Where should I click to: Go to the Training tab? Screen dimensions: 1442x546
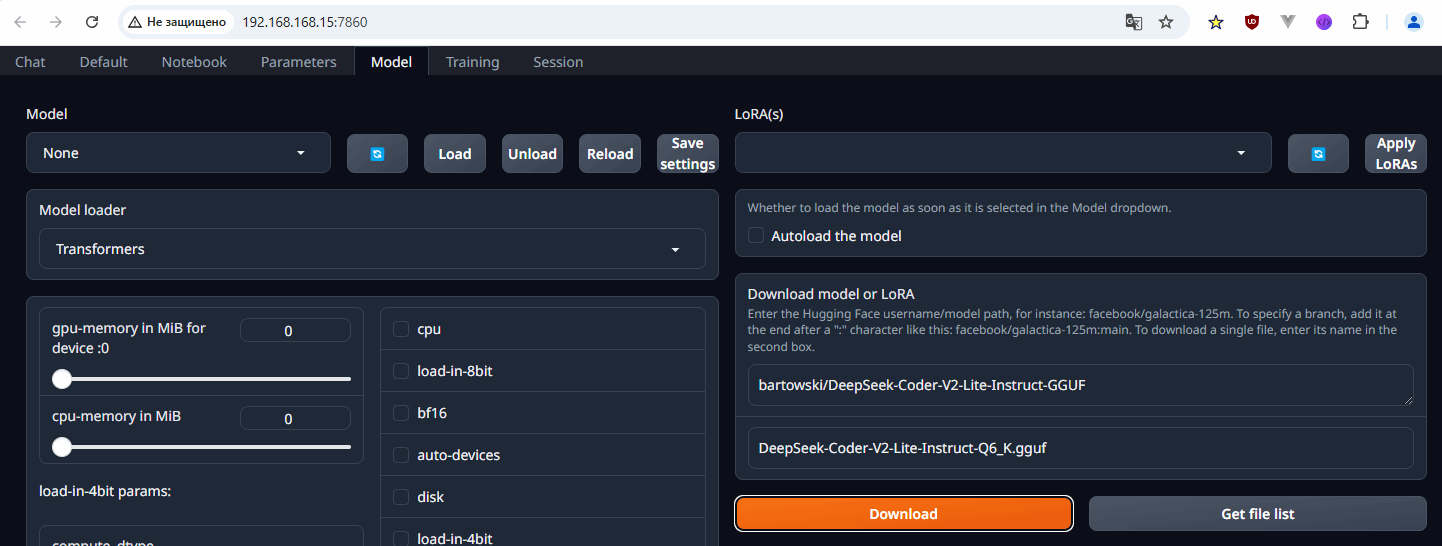[x=472, y=62]
